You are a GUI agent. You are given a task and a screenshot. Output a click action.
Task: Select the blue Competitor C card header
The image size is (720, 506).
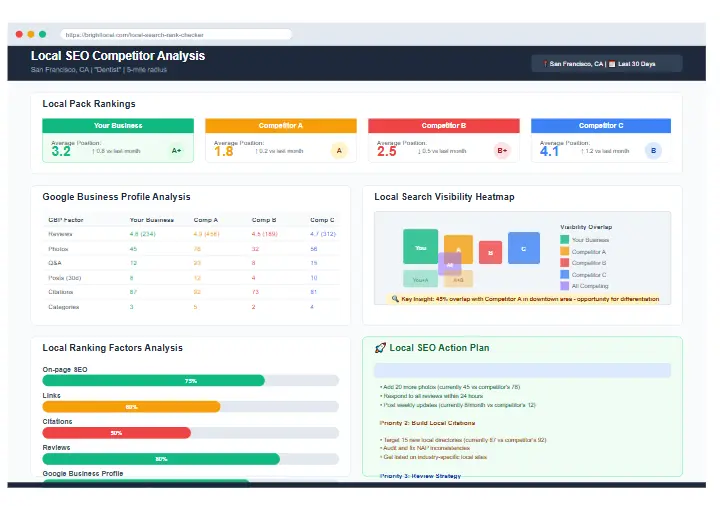click(601, 125)
